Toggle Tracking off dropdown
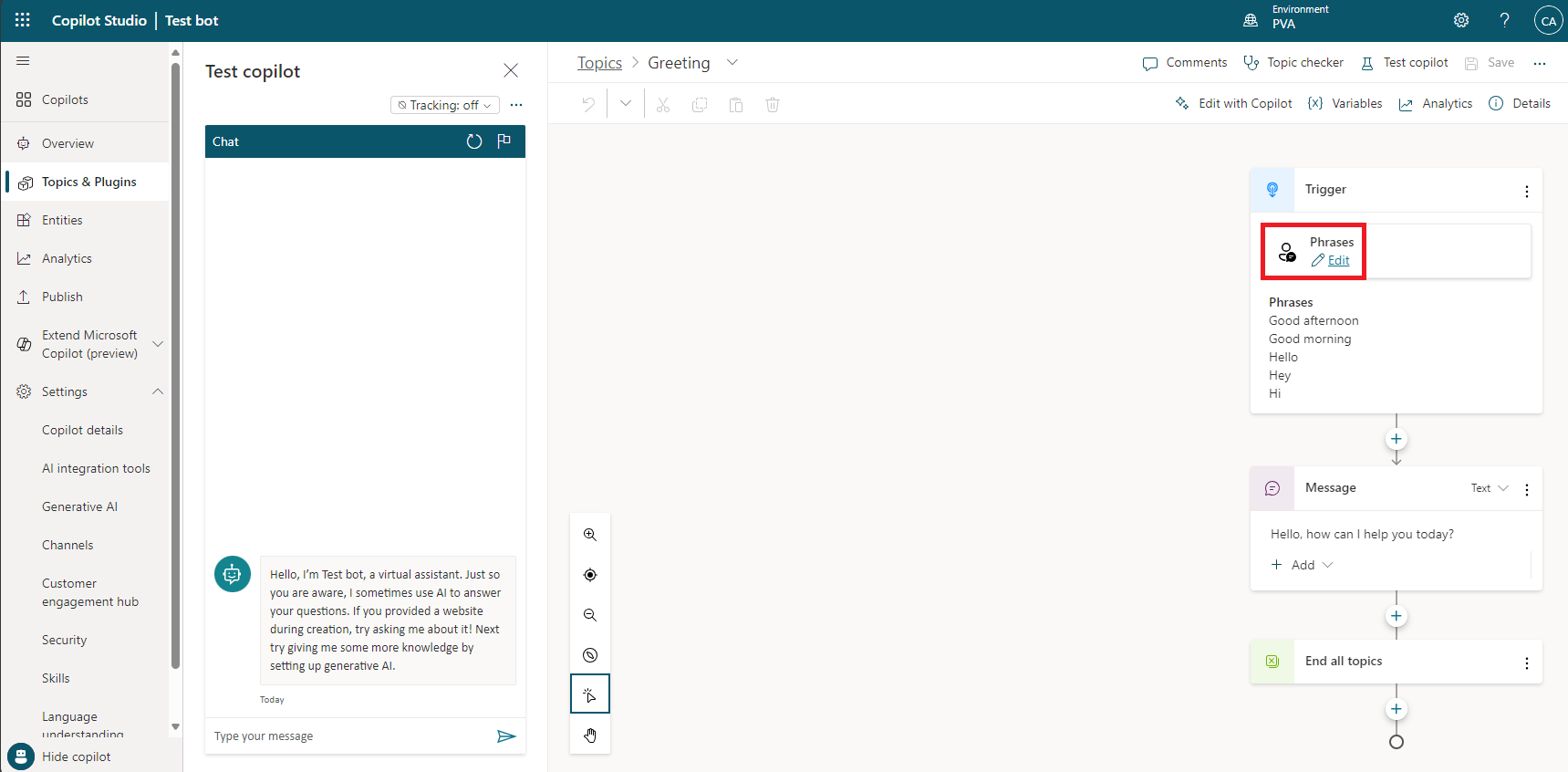The width and height of the screenshot is (1568, 772). click(445, 105)
